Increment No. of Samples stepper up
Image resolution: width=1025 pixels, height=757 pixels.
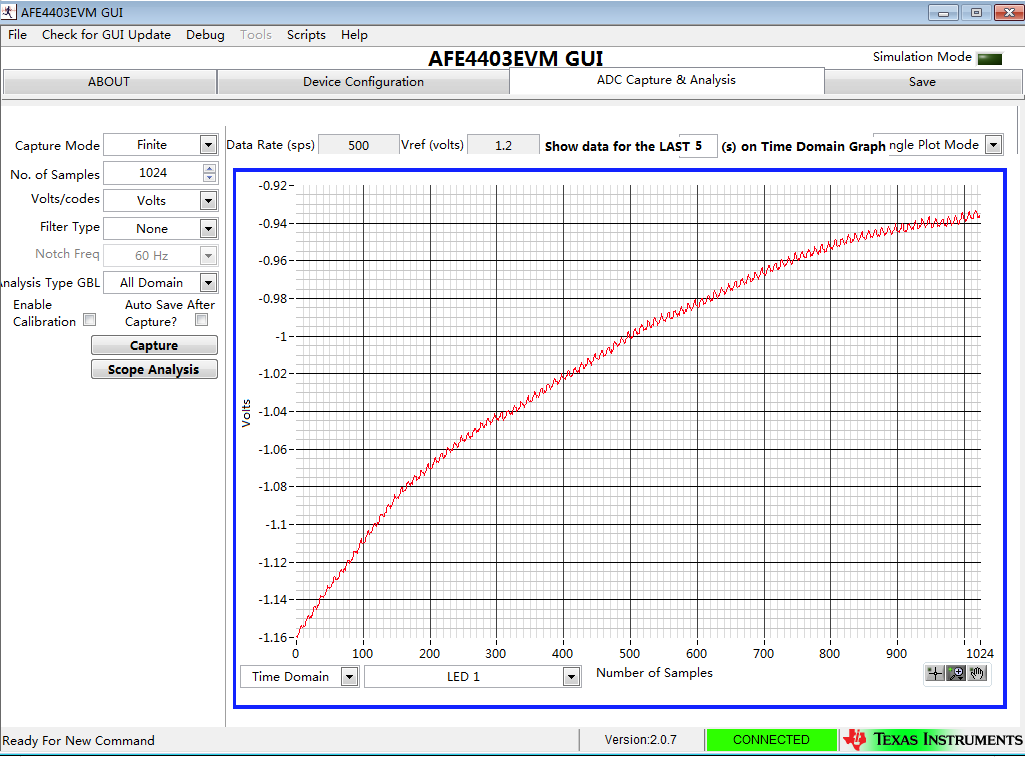[x=209, y=169]
